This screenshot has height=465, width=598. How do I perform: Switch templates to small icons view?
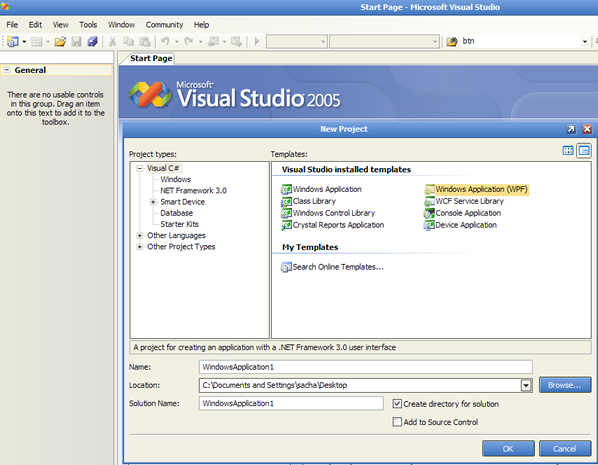(x=584, y=151)
